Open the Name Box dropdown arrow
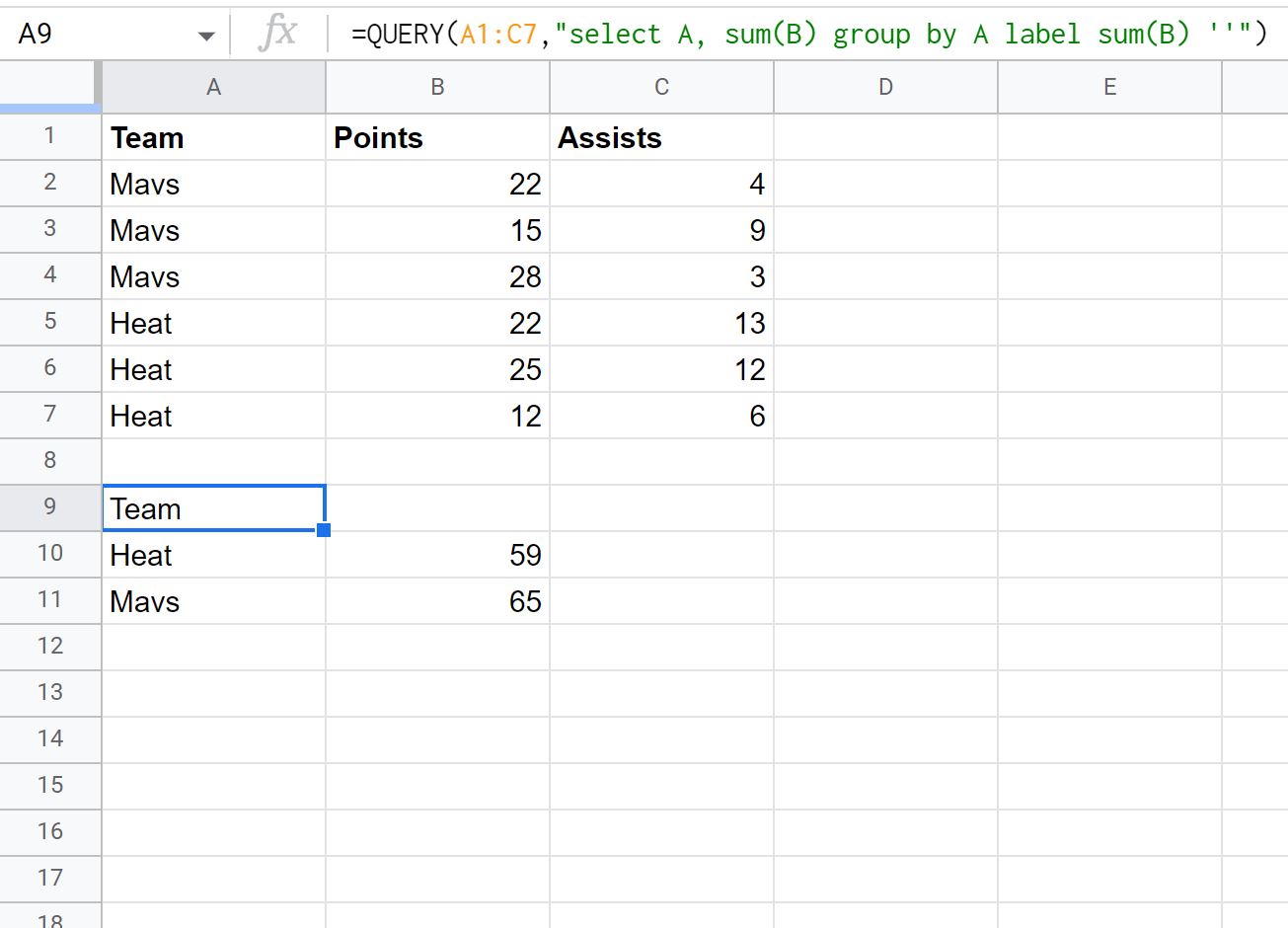This screenshot has height=928, width=1288. tap(206, 37)
